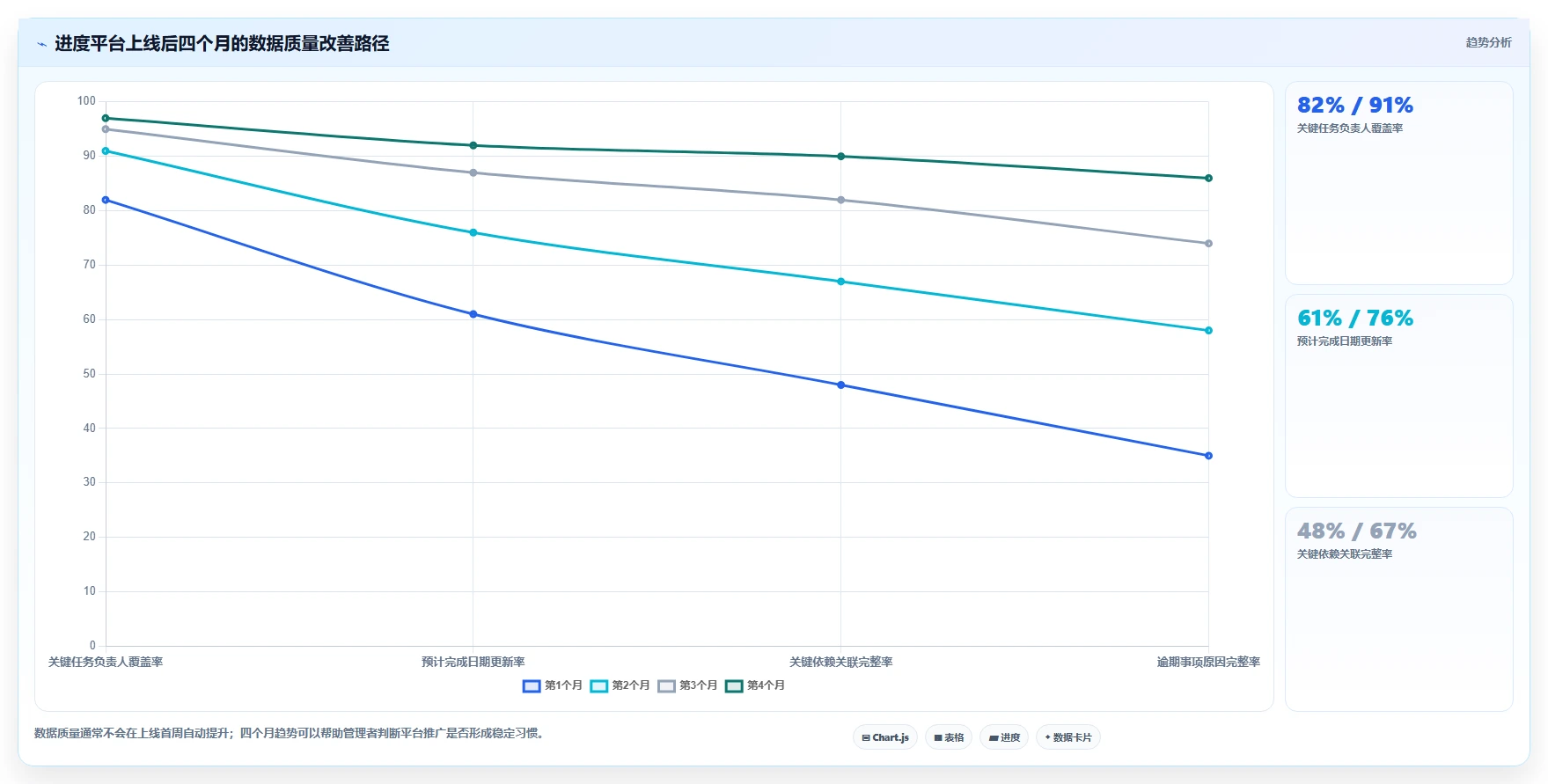The image size is (1548, 784).
Task: Click 第2个月 data point at 关键依赖关联完整率
Action: (840, 282)
